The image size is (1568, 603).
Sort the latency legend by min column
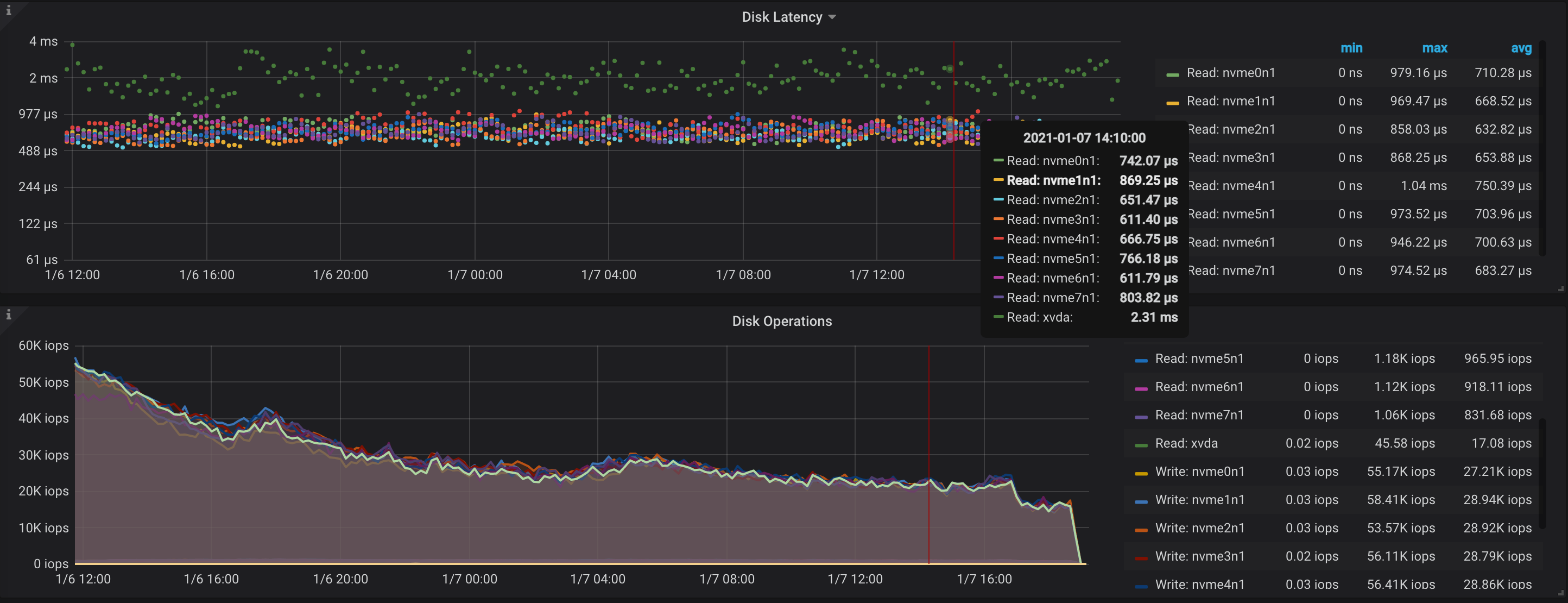tap(1351, 48)
